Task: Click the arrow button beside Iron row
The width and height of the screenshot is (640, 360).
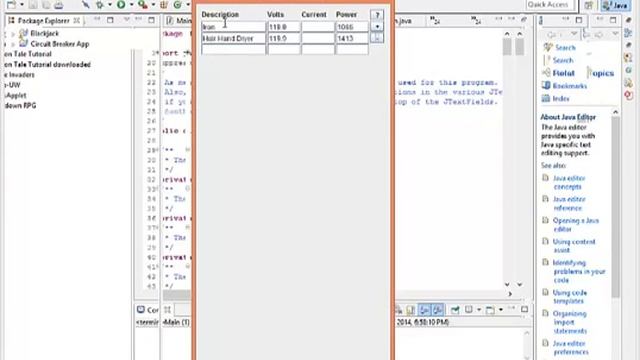Action: 377,27
